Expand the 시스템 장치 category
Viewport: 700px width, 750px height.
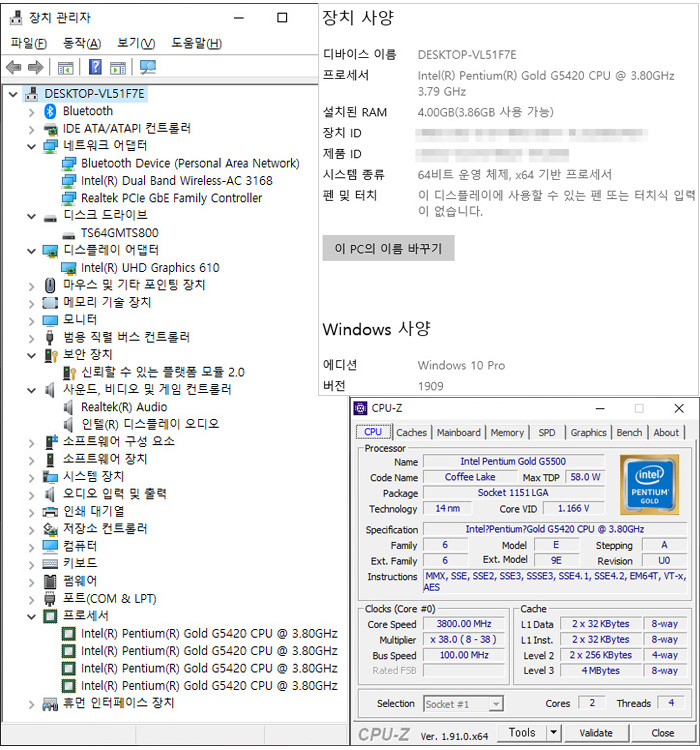[32, 478]
